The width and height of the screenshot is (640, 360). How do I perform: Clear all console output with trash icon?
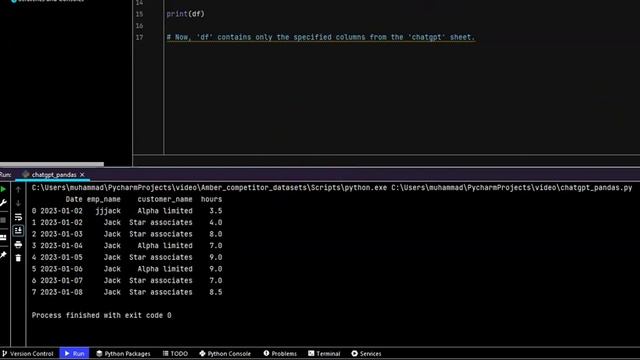18,258
